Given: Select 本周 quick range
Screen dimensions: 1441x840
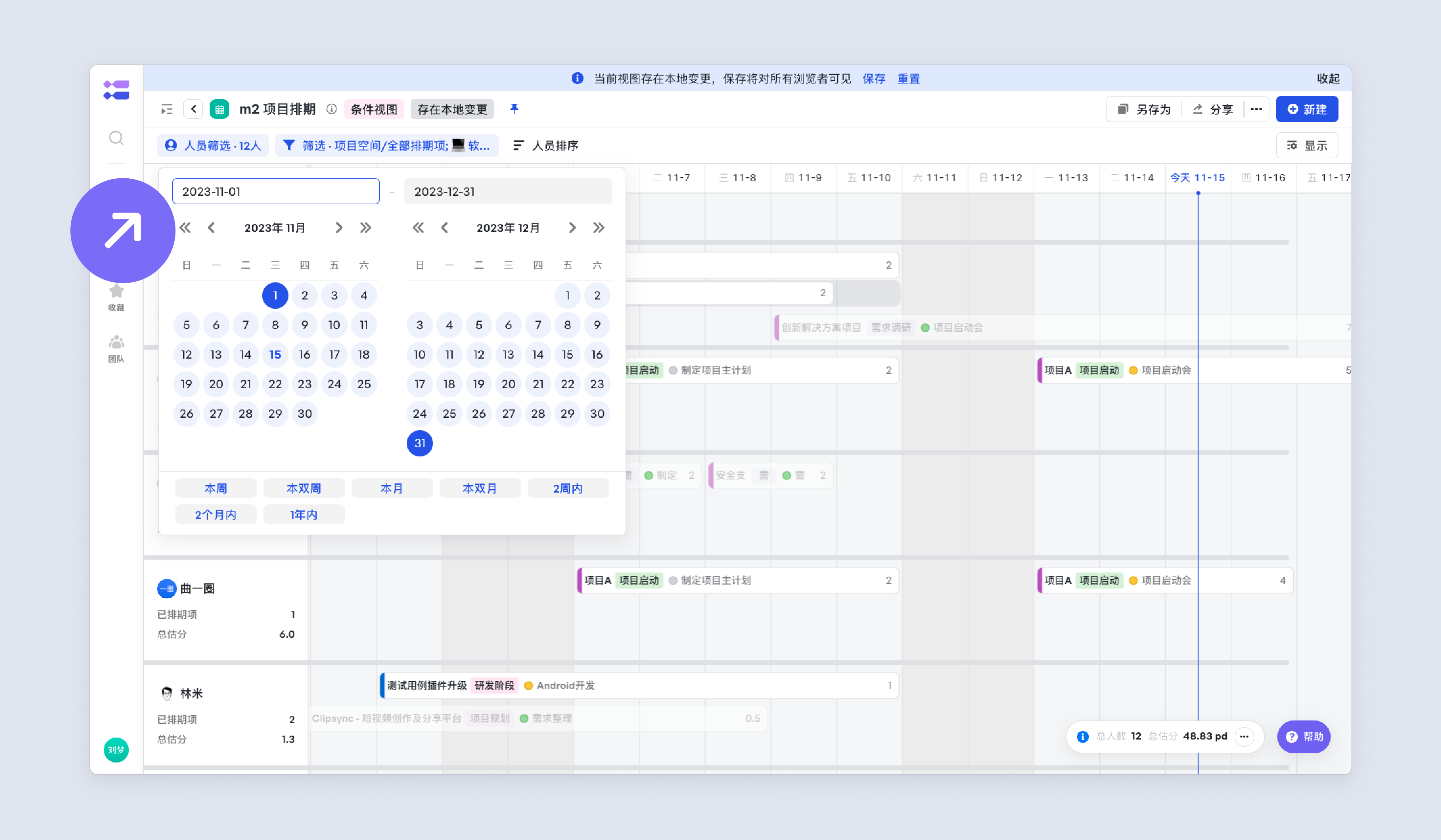Looking at the screenshot, I should [216, 488].
